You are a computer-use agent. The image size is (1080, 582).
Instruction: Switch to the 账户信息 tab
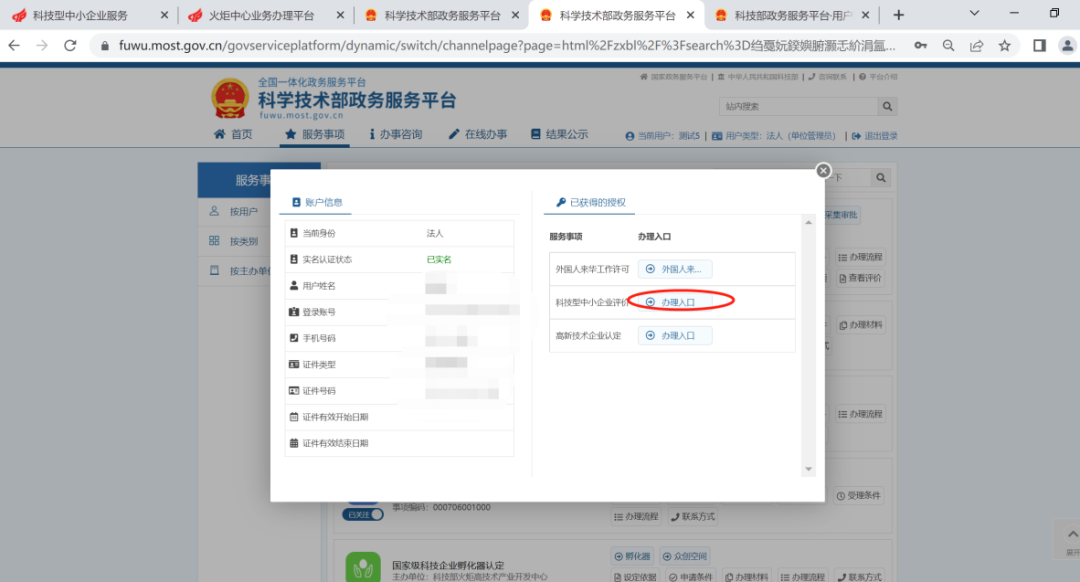click(319, 202)
